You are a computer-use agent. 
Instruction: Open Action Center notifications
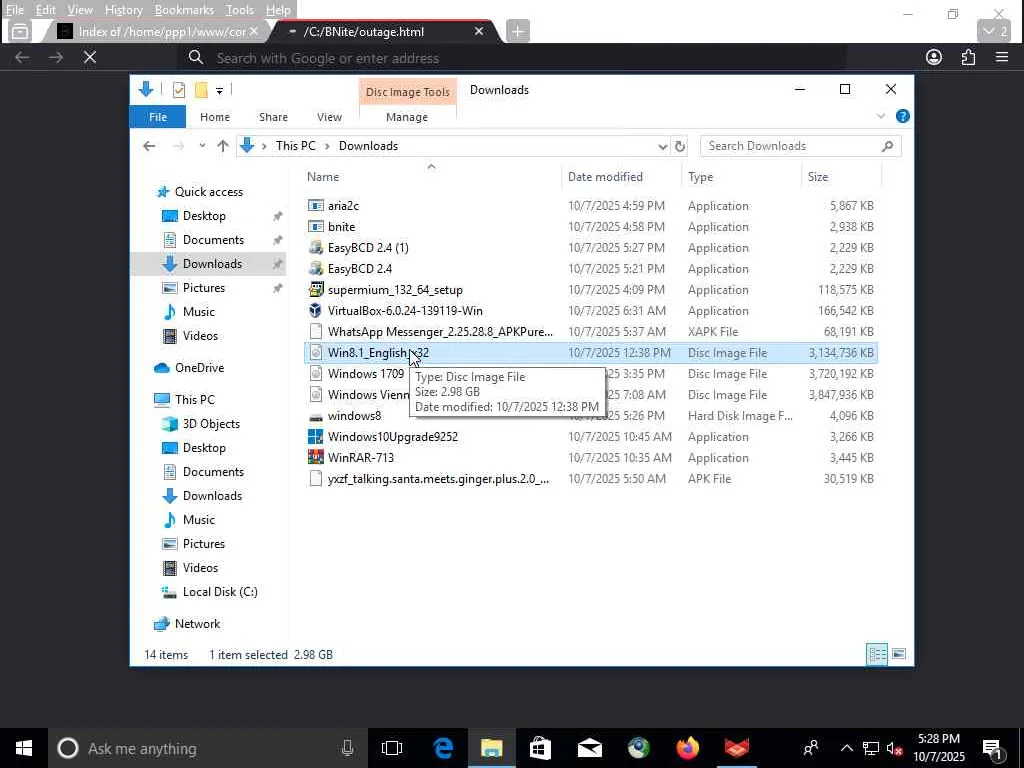tap(992, 748)
